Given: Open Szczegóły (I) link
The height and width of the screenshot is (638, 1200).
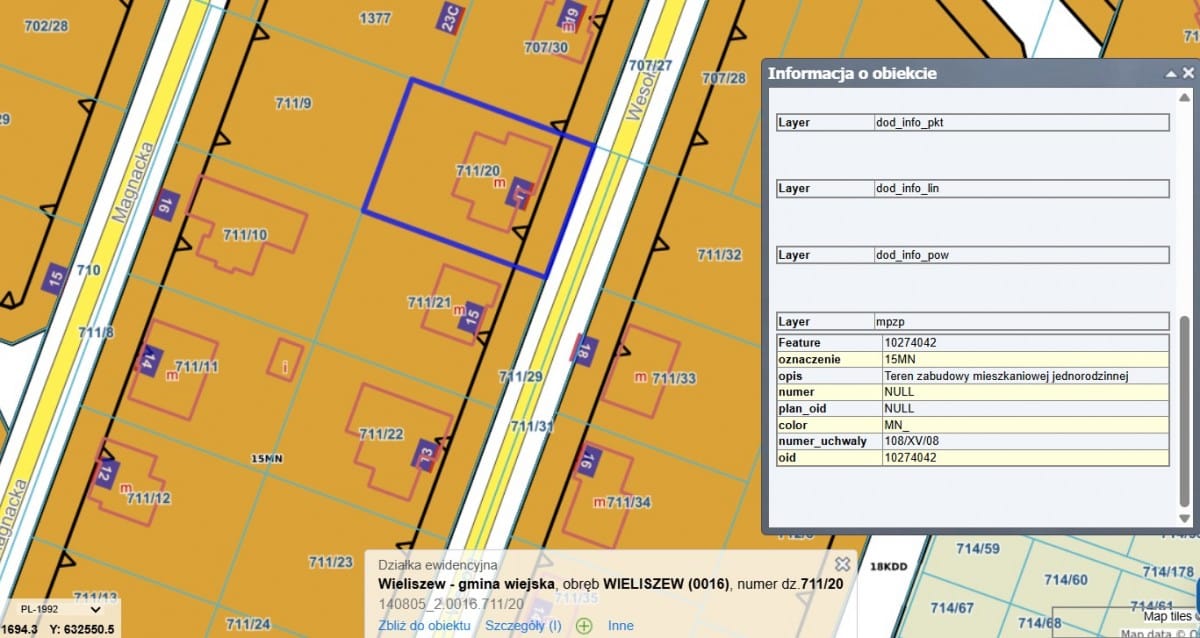Looking at the screenshot, I should point(523,626).
